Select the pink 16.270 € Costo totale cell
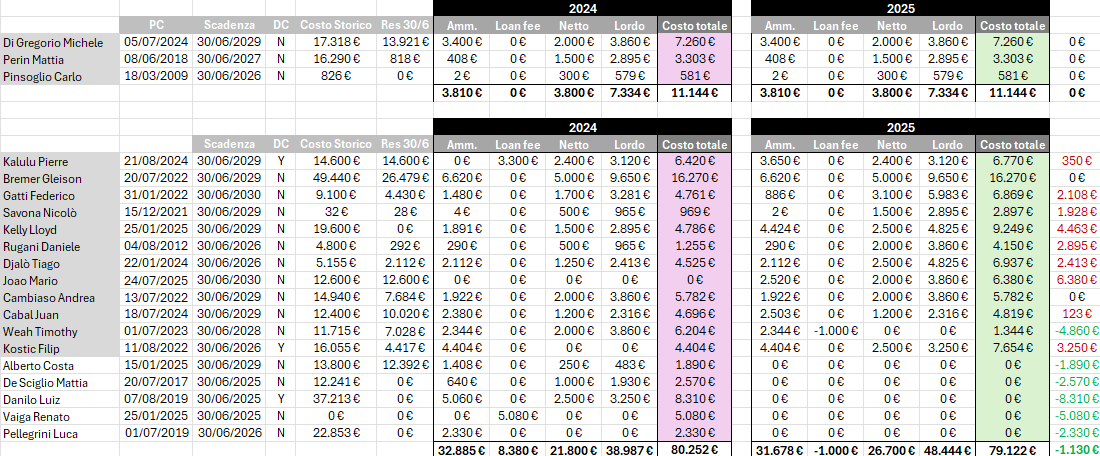The width and height of the screenshot is (1100, 456). pyautogui.click(x=694, y=179)
